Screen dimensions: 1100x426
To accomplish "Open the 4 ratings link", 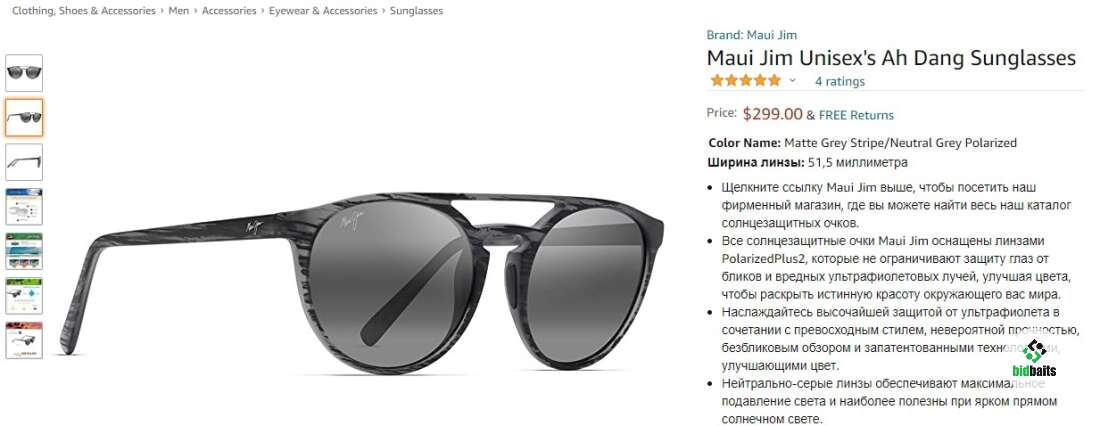I will tap(840, 81).
